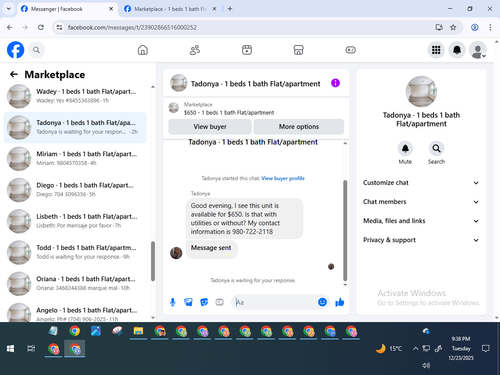This screenshot has width=500, height=375.
Task: Attach a photo with the image icon
Action: (188, 302)
